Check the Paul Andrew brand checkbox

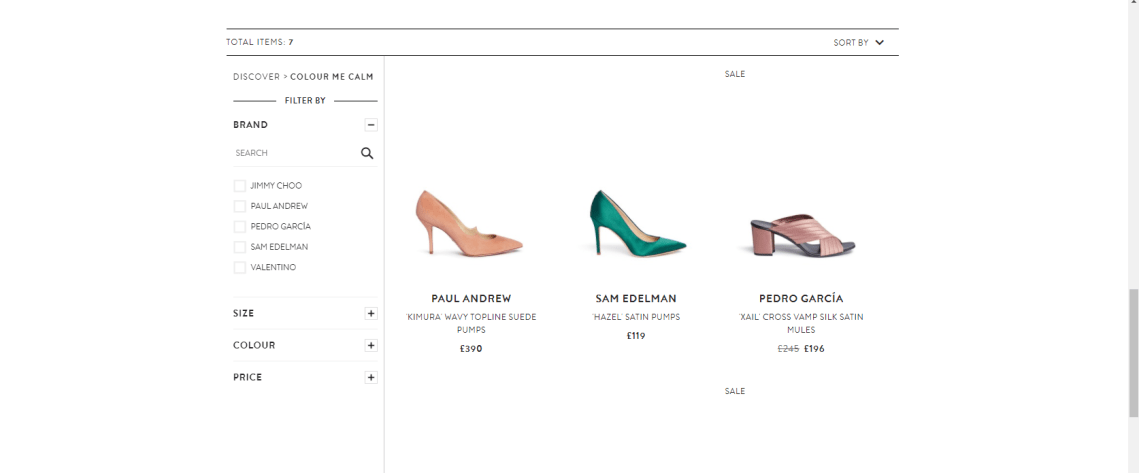[240, 206]
